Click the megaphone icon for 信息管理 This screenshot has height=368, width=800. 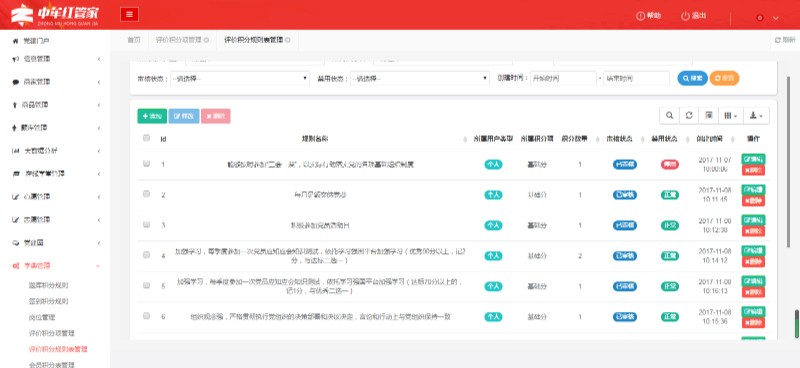pyautogui.click(x=15, y=59)
